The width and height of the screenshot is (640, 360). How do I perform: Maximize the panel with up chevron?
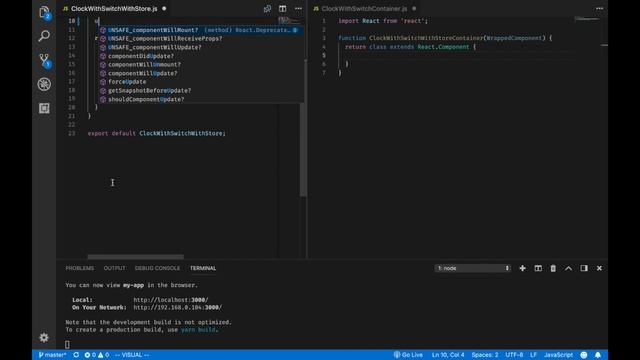tap(569, 268)
